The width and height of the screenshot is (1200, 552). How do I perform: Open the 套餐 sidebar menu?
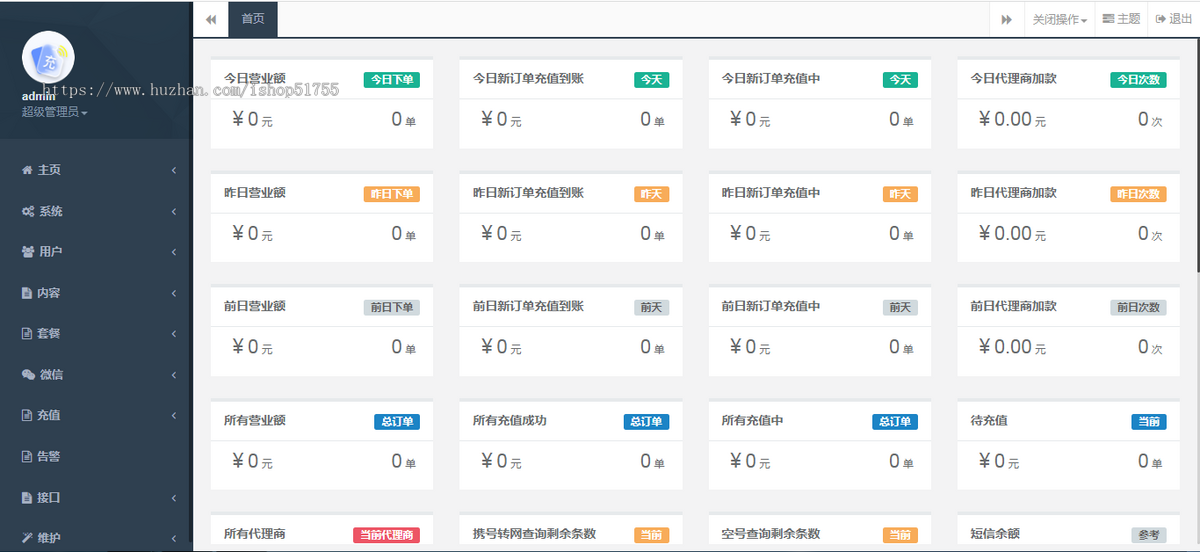coord(96,334)
